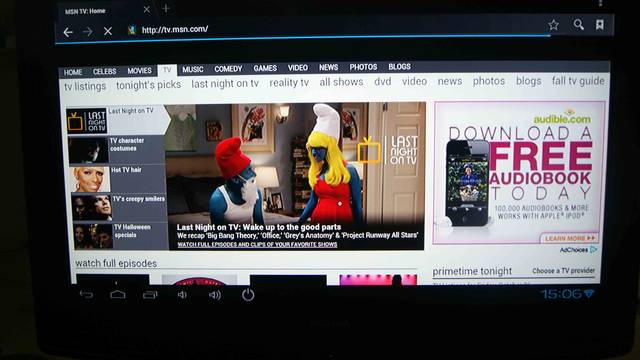Open the saved bookmarks icon
The image size is (640, 360).
[x=600, y=24]
